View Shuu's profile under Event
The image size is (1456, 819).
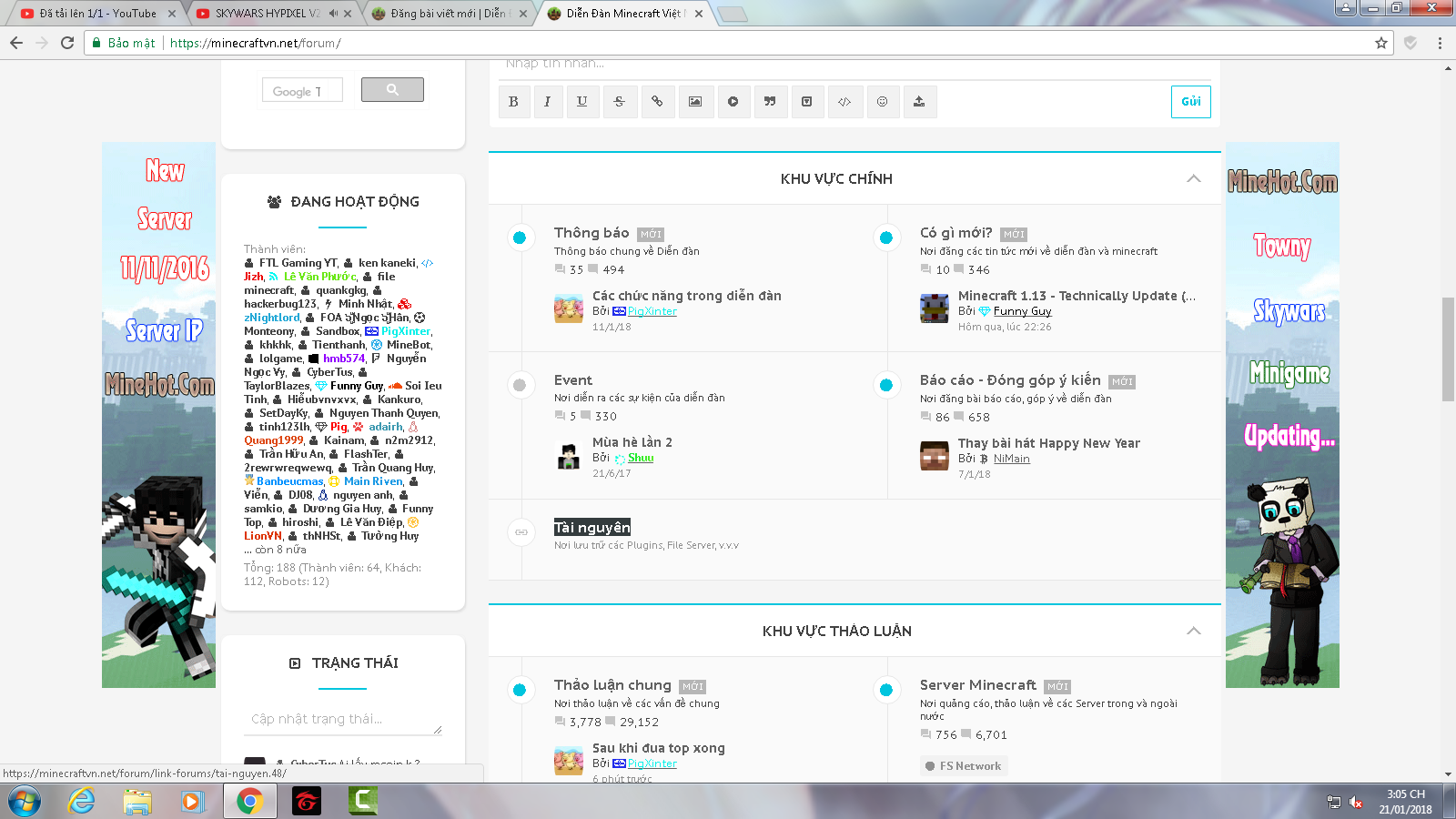click(641, 458)
